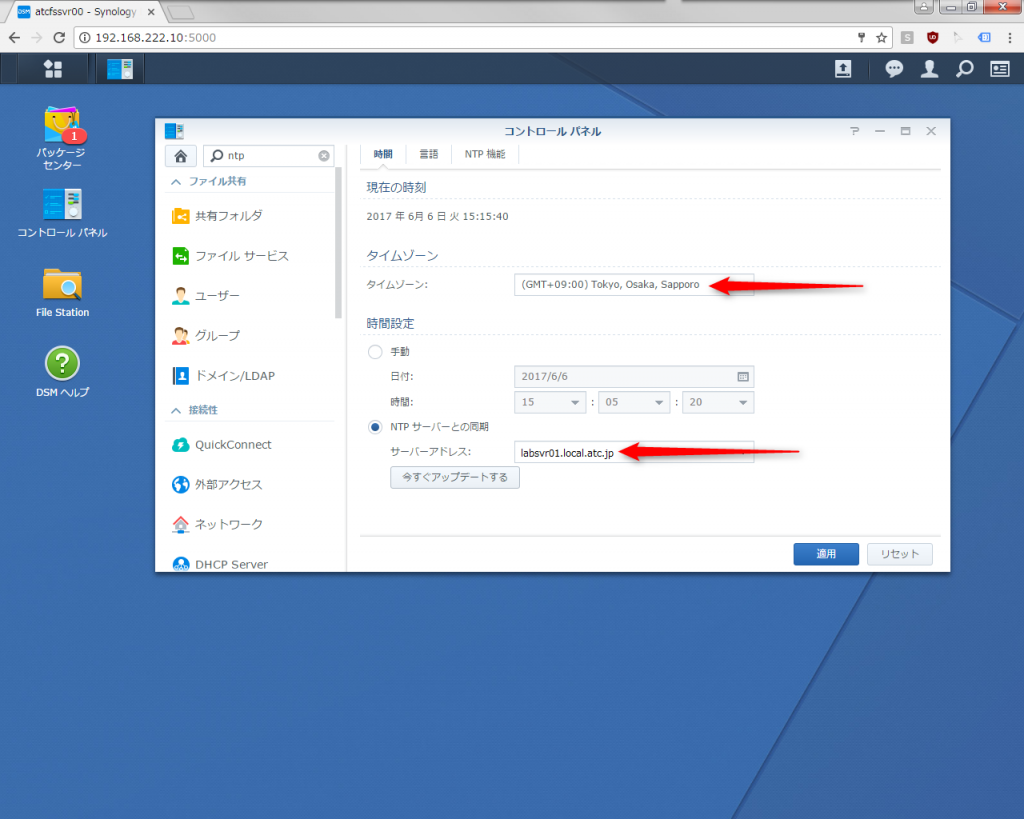Click the gray S extension icon
The height and width of the screenshot is (819, 1024).
[x=907, y=38]
